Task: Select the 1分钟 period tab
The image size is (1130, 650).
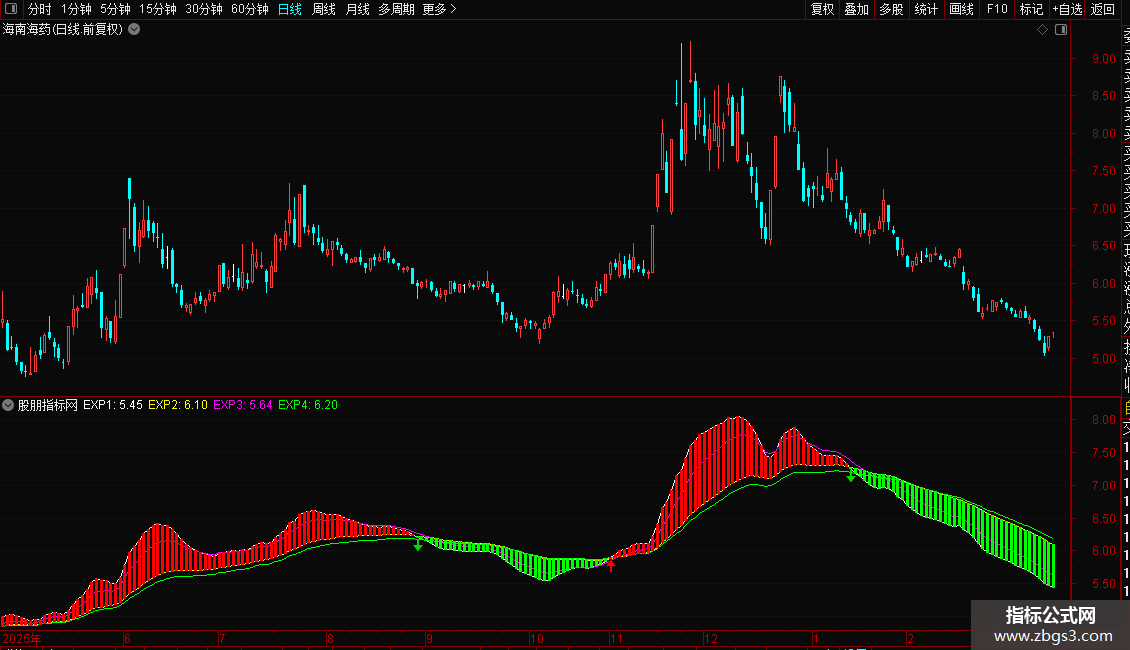Action: tap(76, 9)
